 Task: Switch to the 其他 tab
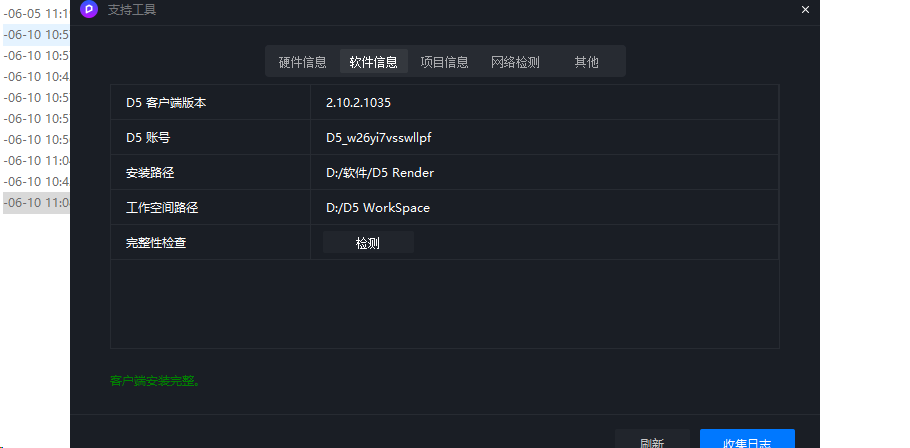[586, 62]
